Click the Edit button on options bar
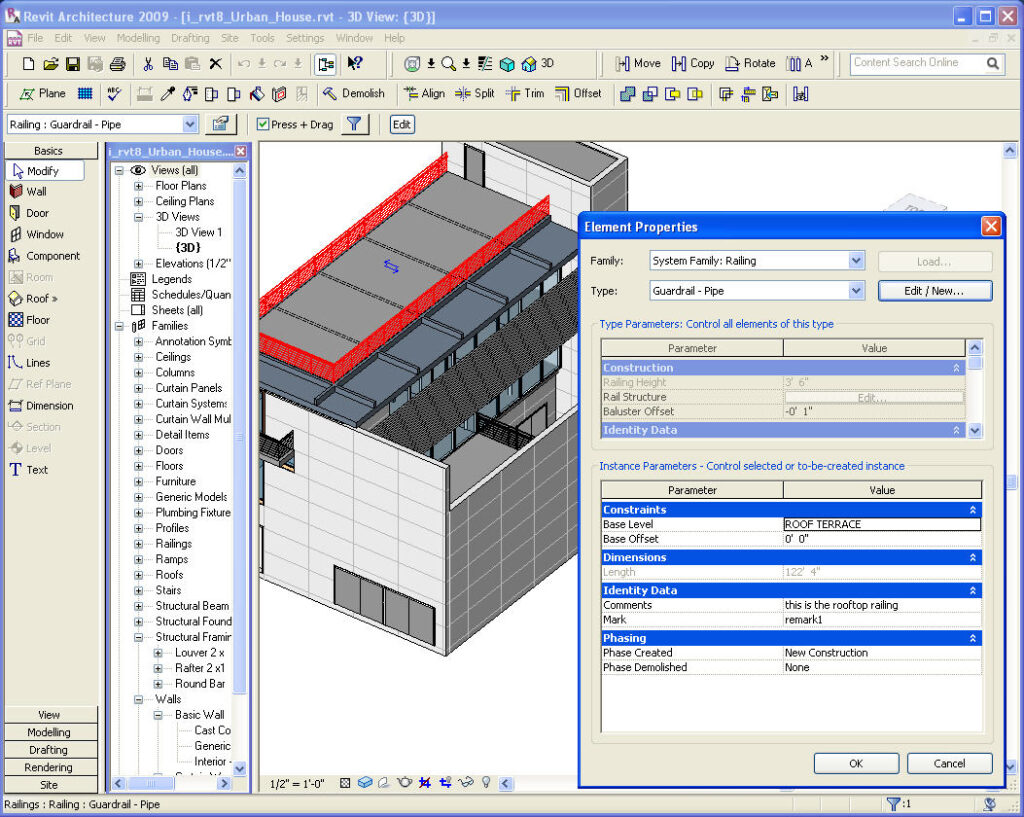Viewport: 1024px width, 817px height. 402,124
